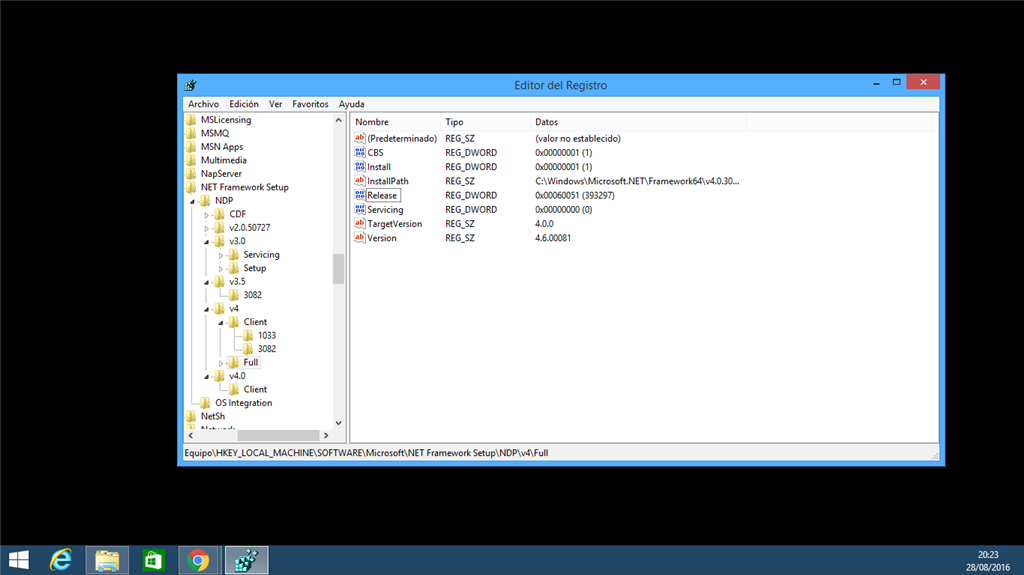Select the OS Integration folder icon
This screenshot has height=575, width=1024.
coord(205,402)
